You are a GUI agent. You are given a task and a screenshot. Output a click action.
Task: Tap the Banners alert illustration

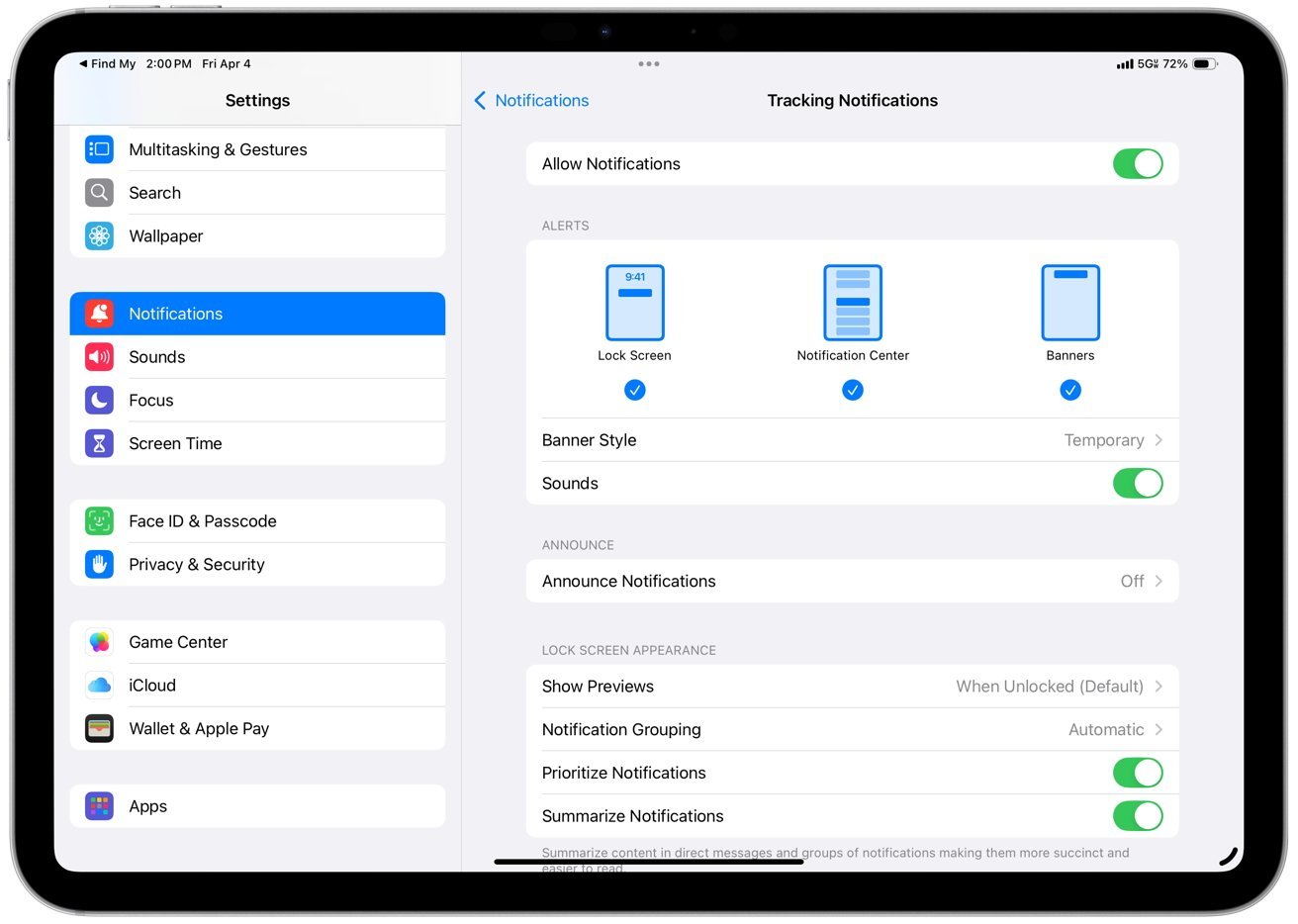pos(1070,303)
